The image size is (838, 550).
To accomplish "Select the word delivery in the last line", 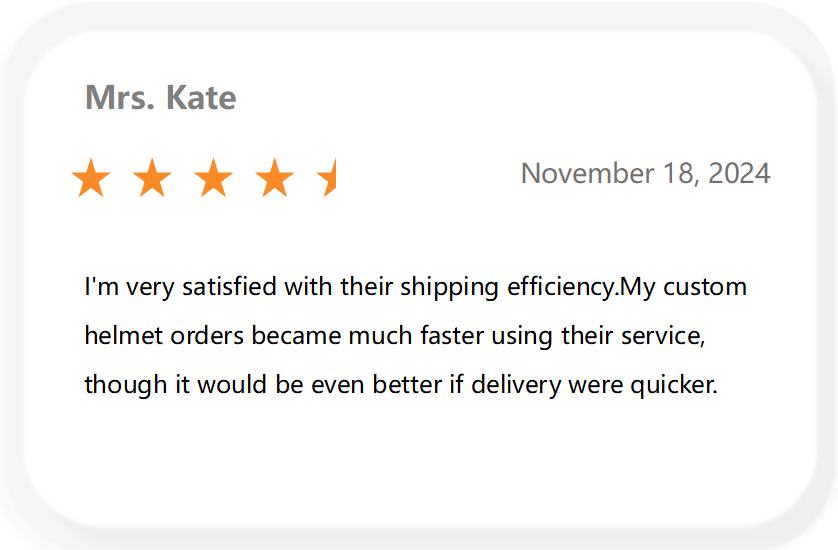I will point(516,385).
